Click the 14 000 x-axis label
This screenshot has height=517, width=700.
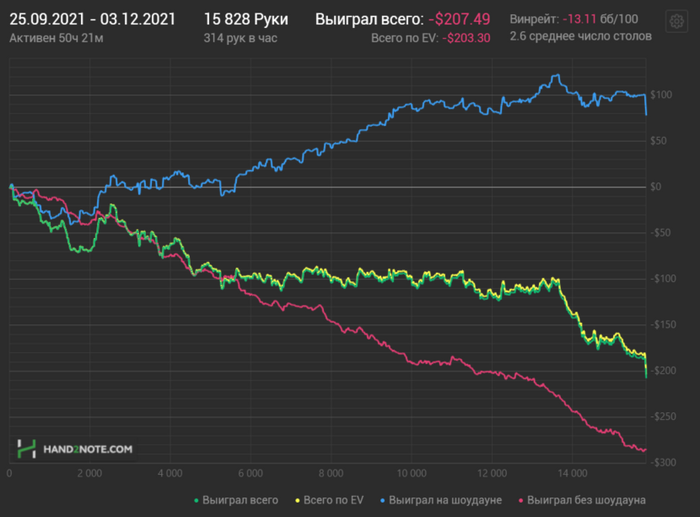click(x=573, y=473)
